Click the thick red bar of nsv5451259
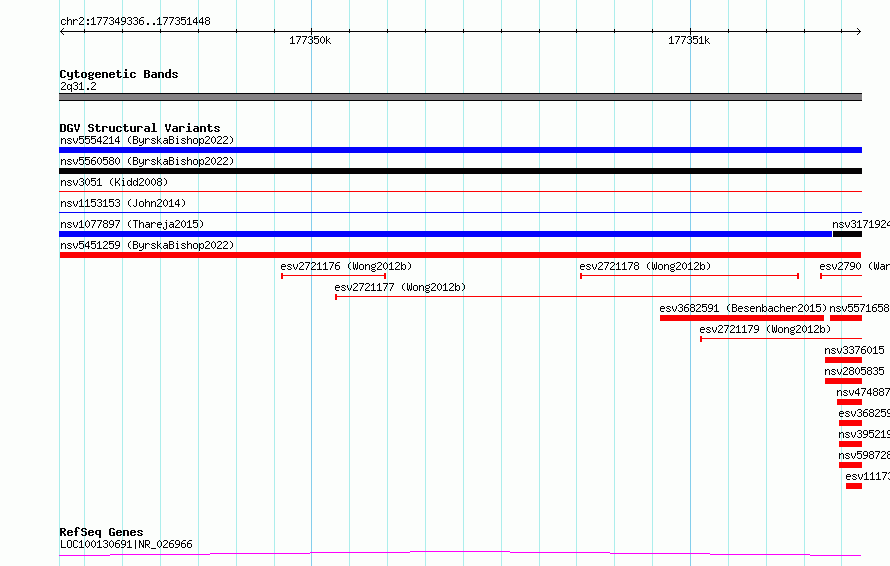 click(x=460, y=255)
